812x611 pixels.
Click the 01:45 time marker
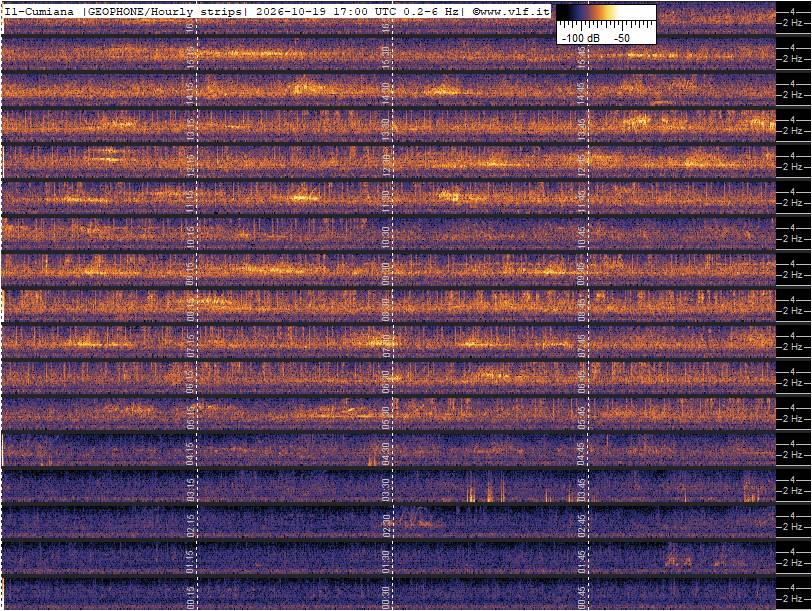pos(582,562)
